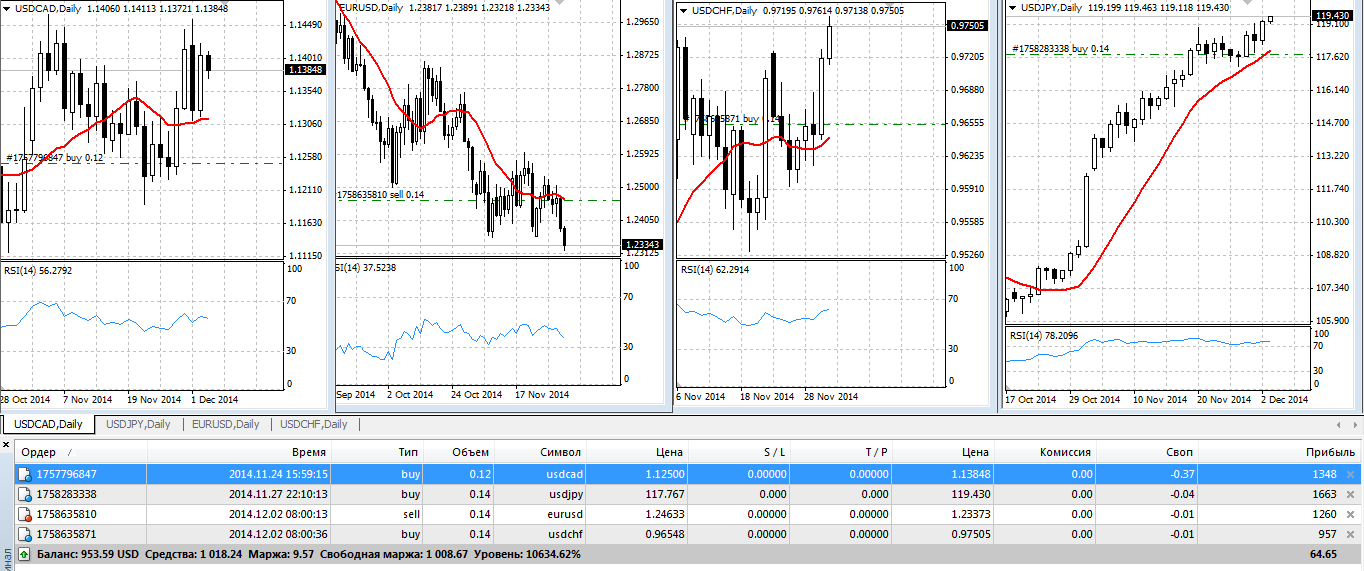Image resolution: width=1364 pixels, height=571 pixels.
Task: Click the EURUSD sell 0.14 order line label
Action: [381, 195]
